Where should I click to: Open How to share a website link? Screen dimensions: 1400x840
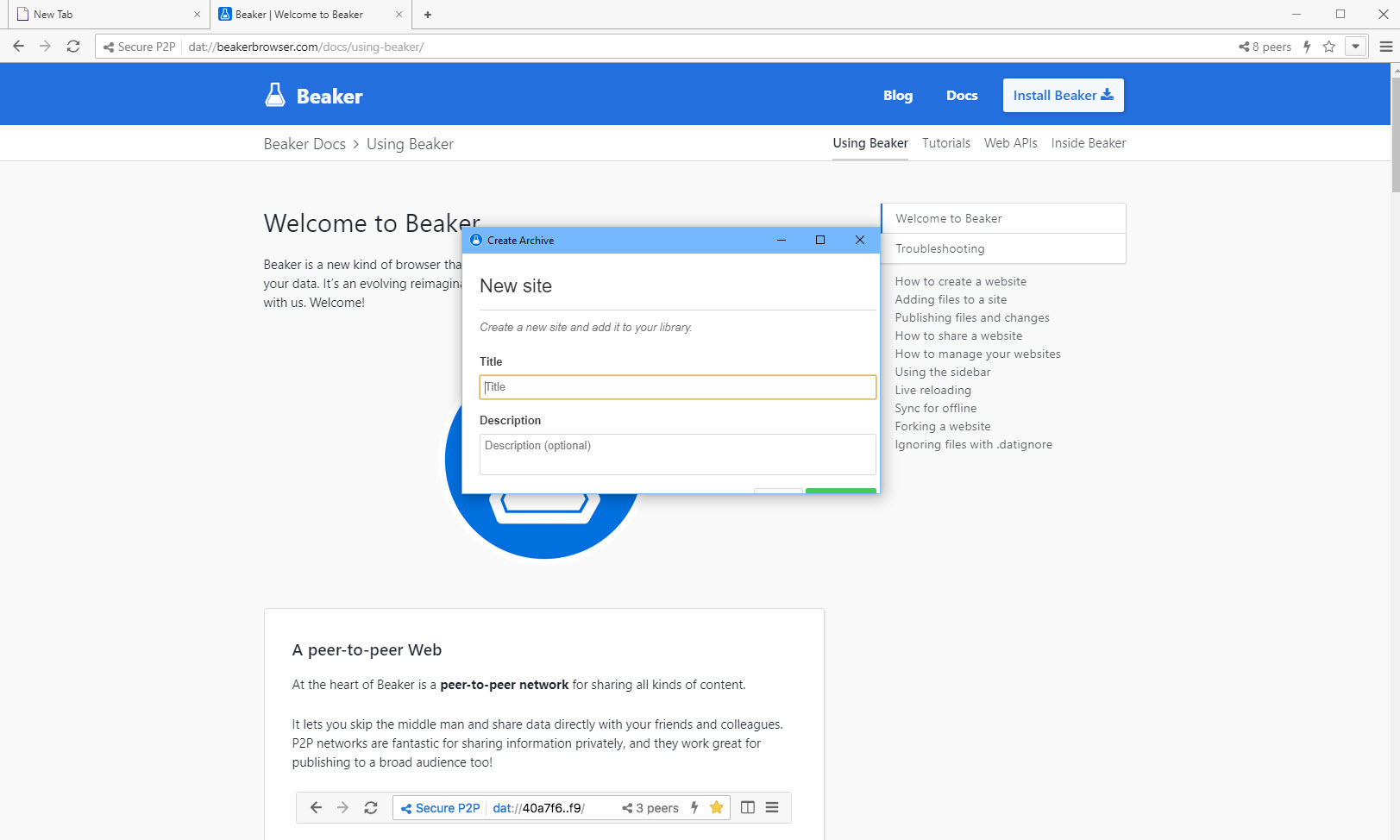pos(958,335)
